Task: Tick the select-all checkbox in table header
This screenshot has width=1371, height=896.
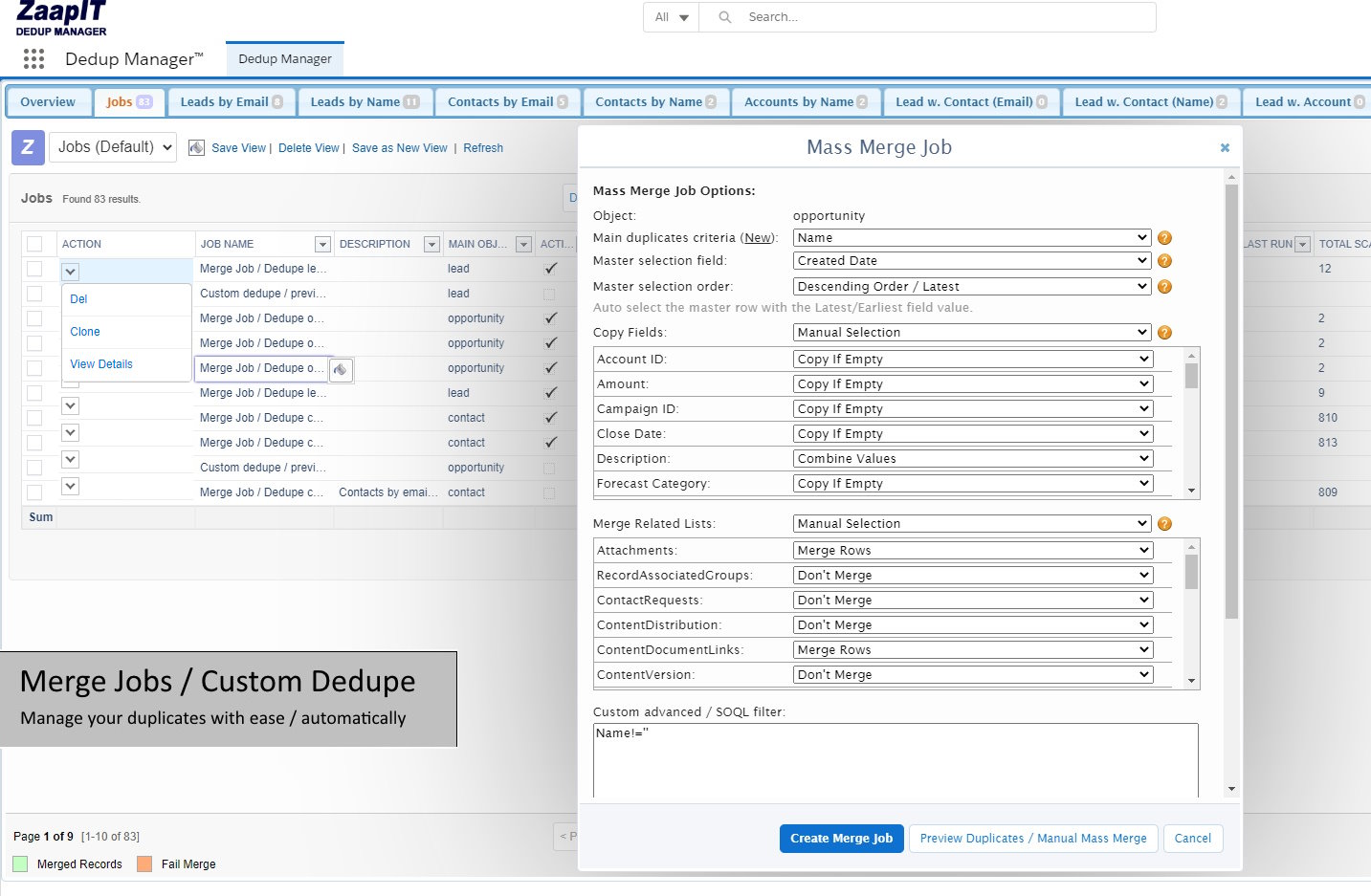Action: (x=34, y=244)
